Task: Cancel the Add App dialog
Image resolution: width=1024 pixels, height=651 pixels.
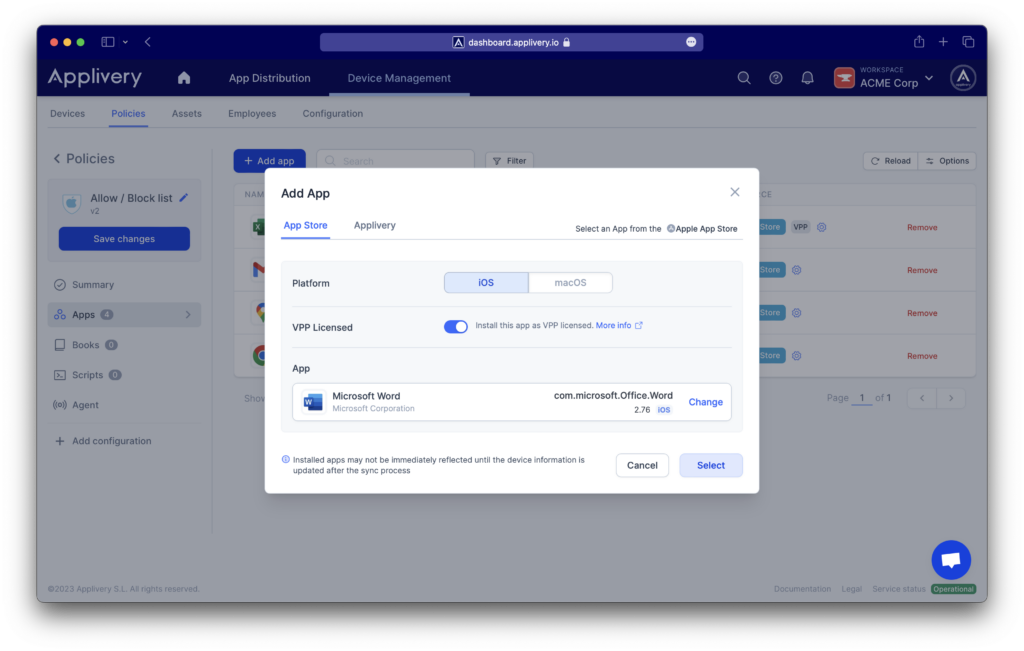Action: point(642,466)
